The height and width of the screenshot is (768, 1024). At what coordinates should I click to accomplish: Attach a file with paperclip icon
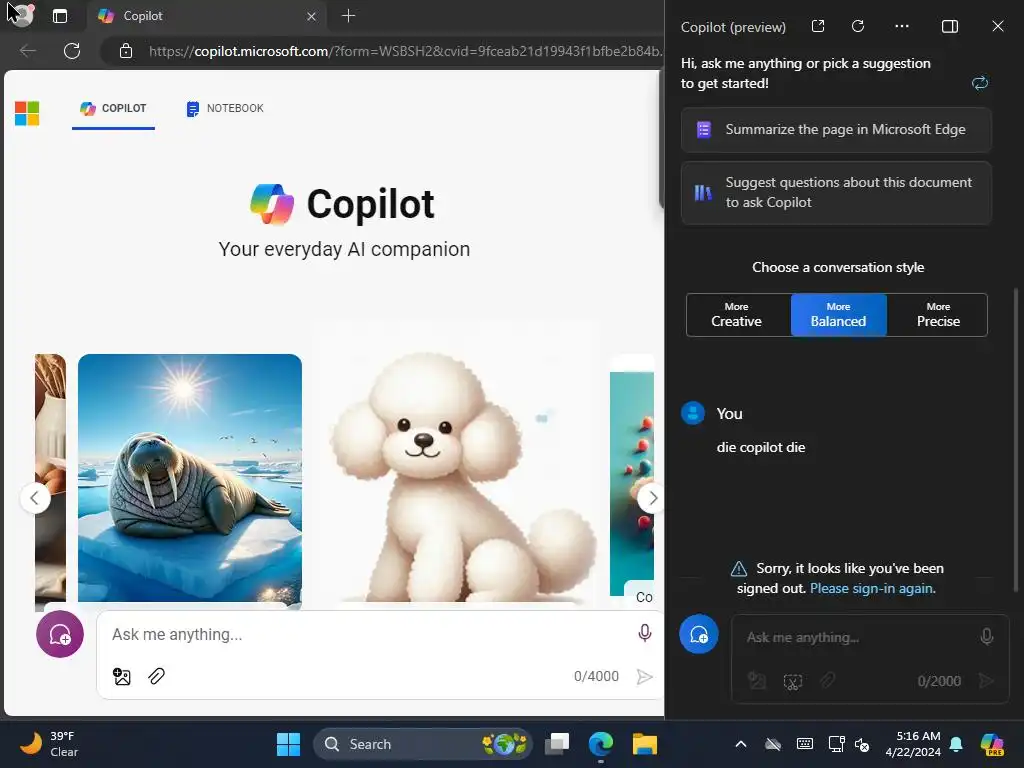tap(156, 677)
